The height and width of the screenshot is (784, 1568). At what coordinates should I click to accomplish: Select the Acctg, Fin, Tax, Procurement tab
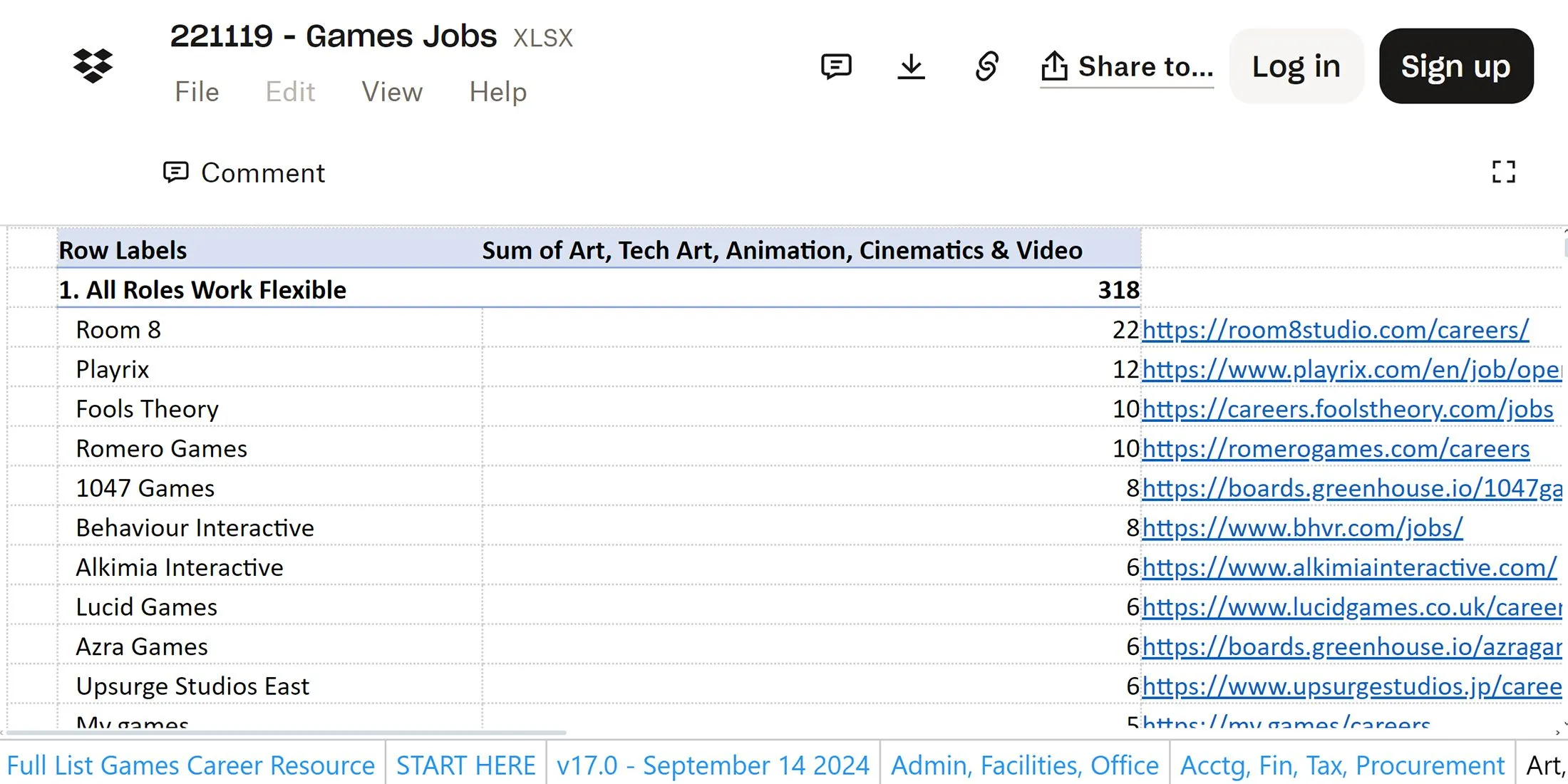point(1342,765)
